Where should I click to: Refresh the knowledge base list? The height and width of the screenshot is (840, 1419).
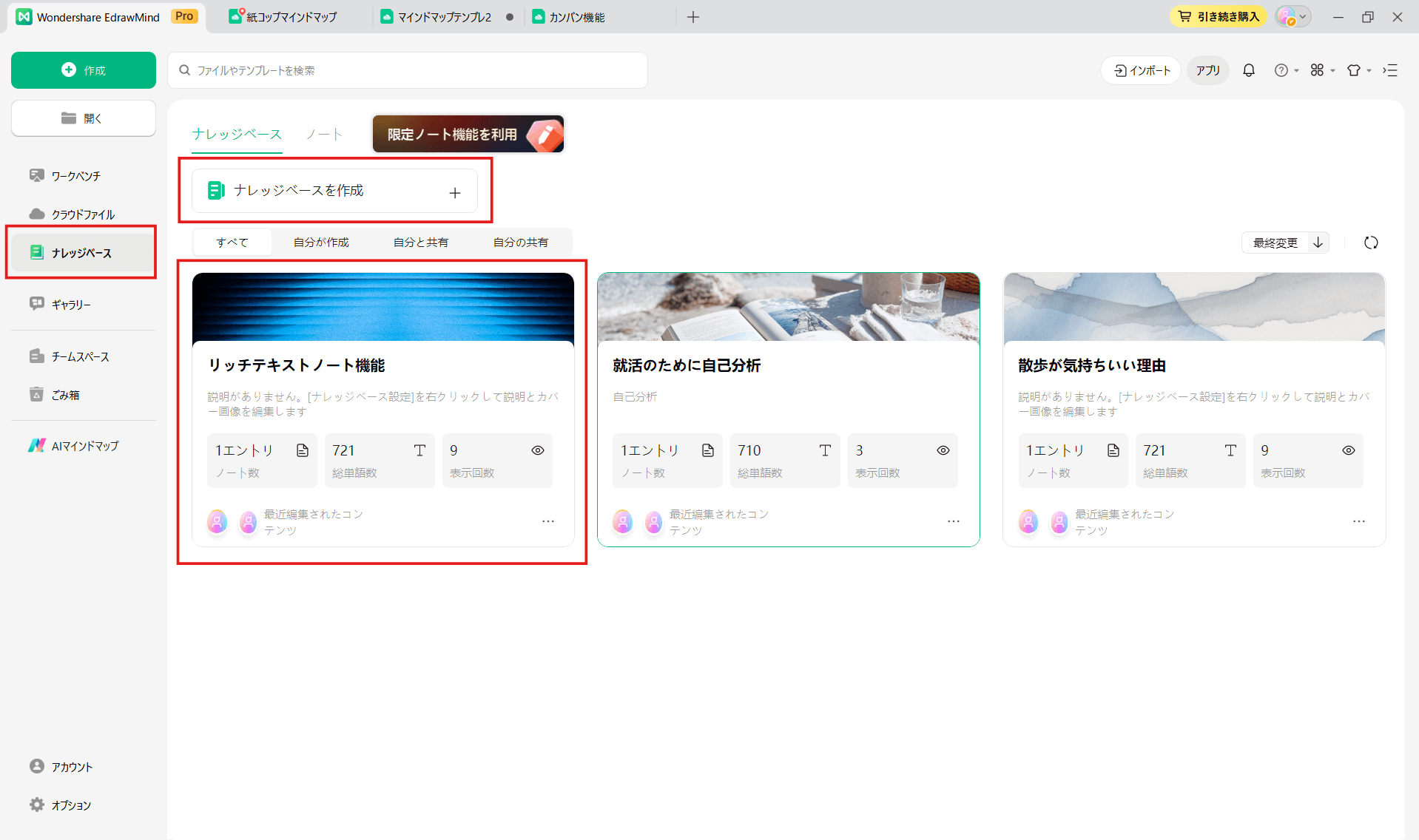click(1370, 243)
